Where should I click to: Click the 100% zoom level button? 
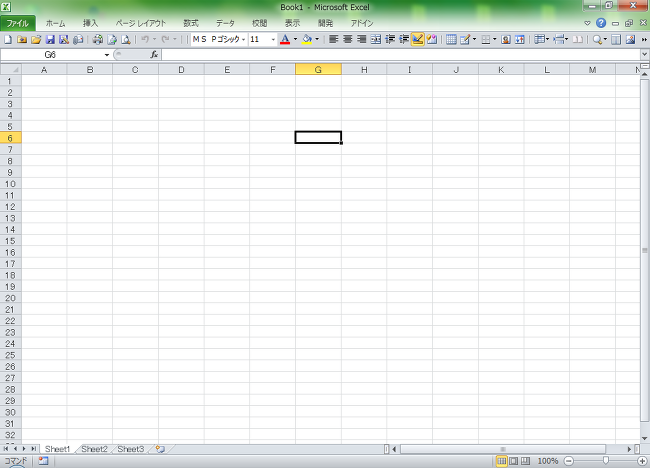548,461
